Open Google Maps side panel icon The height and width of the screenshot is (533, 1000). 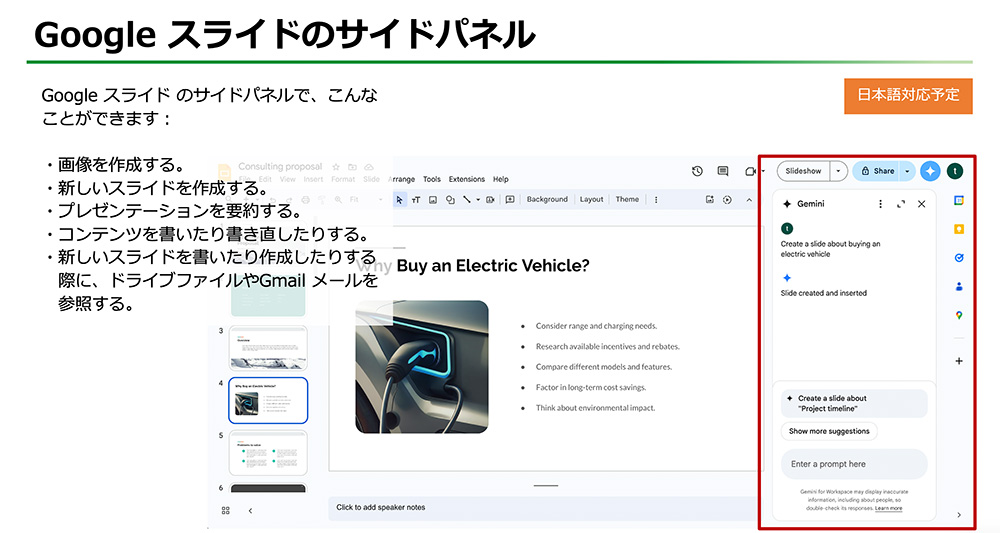959,315
